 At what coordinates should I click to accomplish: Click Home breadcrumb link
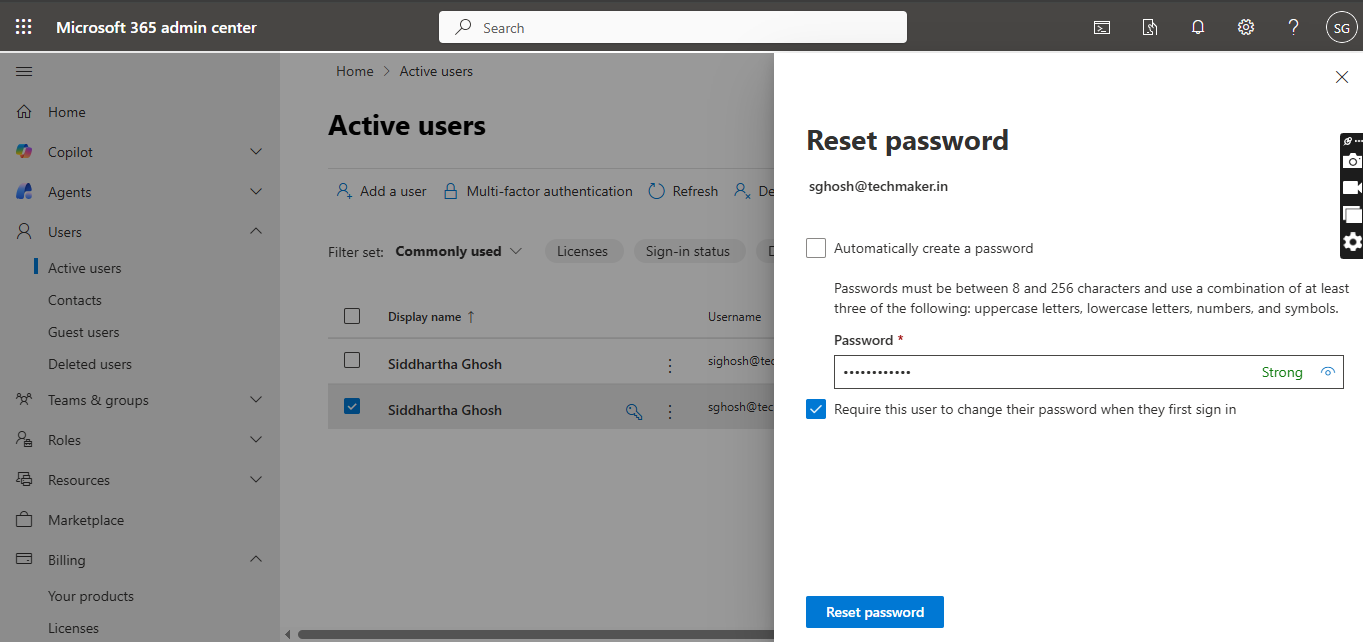tap(354, 71)
